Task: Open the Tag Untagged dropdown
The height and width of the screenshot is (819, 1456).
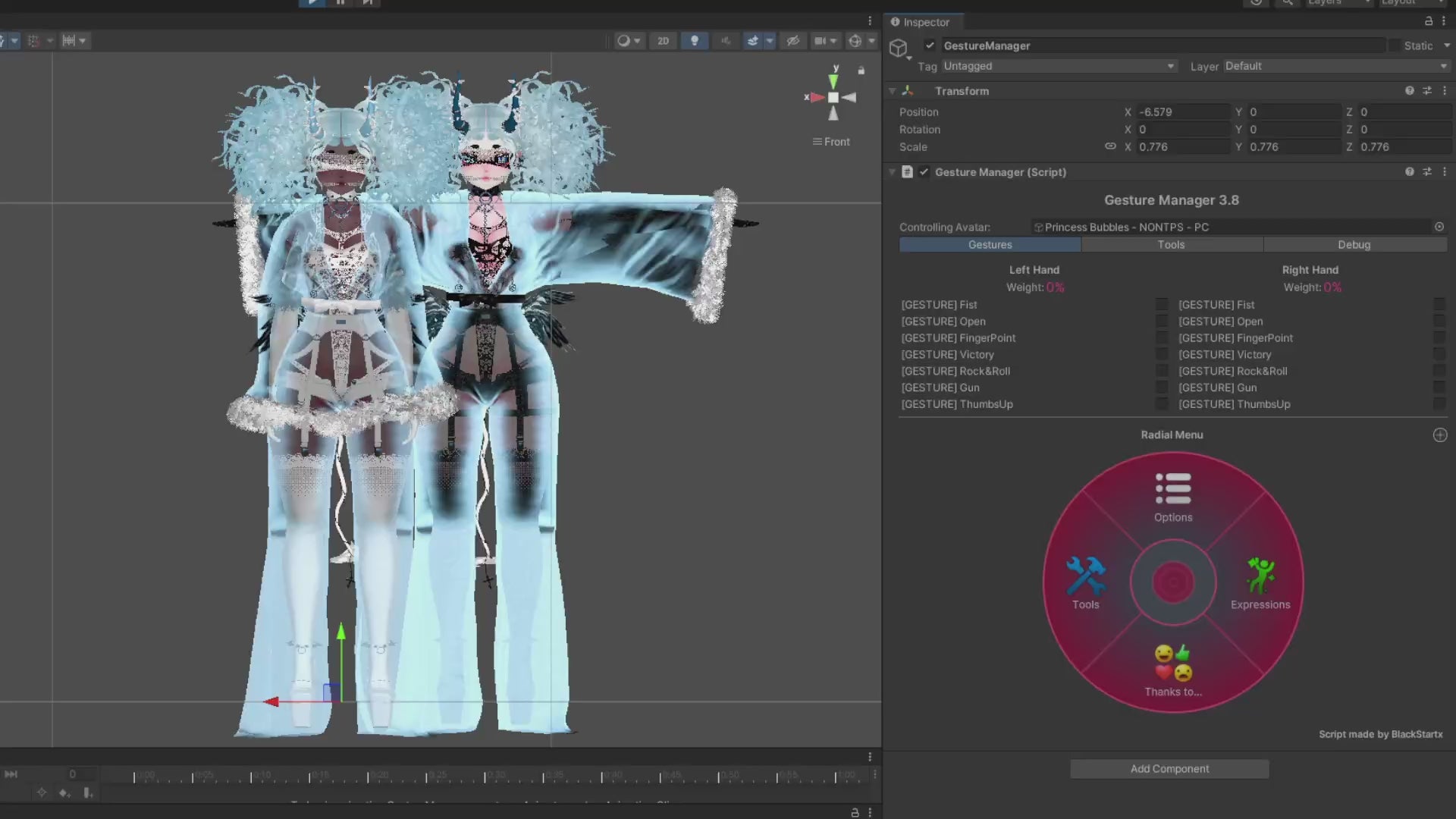Action: click(1059, 66)
